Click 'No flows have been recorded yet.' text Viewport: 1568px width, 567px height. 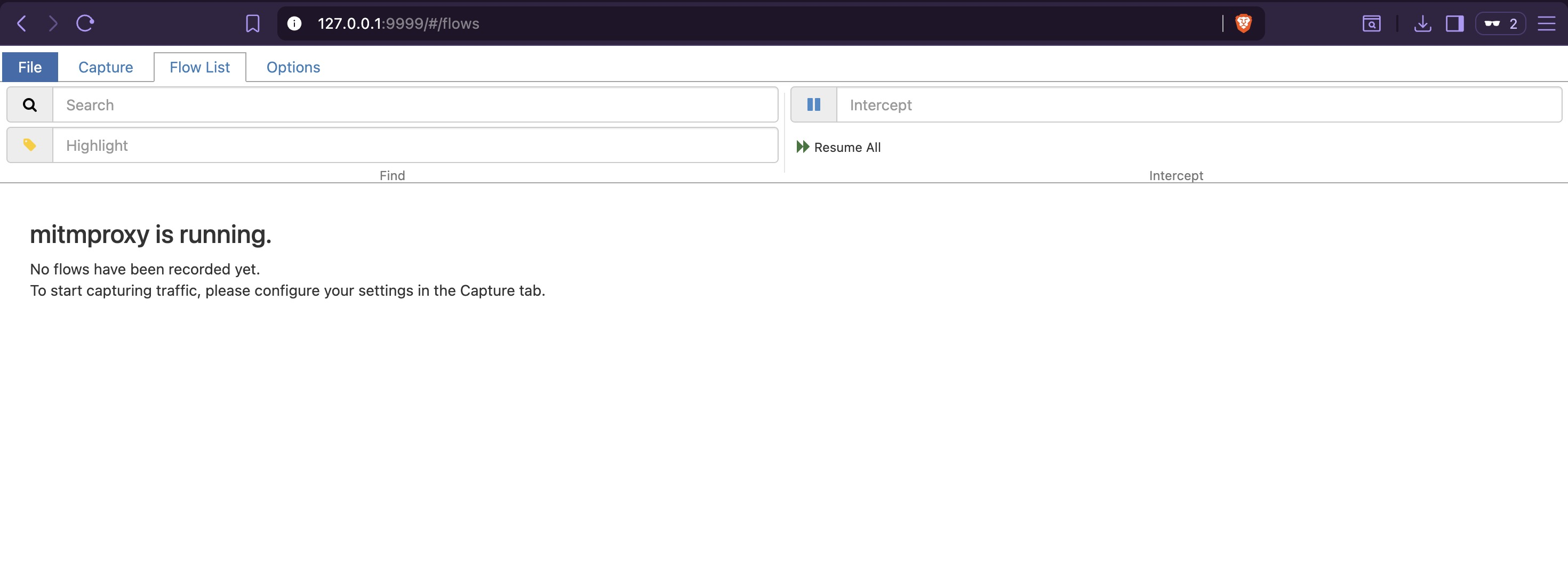pos(145,269)
